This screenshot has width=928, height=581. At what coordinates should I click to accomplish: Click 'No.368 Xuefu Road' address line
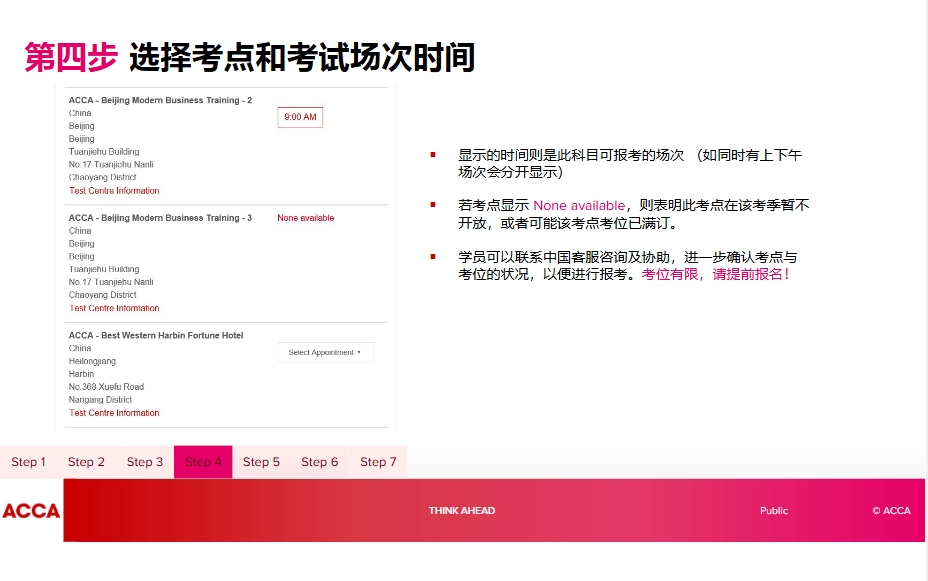107,387
